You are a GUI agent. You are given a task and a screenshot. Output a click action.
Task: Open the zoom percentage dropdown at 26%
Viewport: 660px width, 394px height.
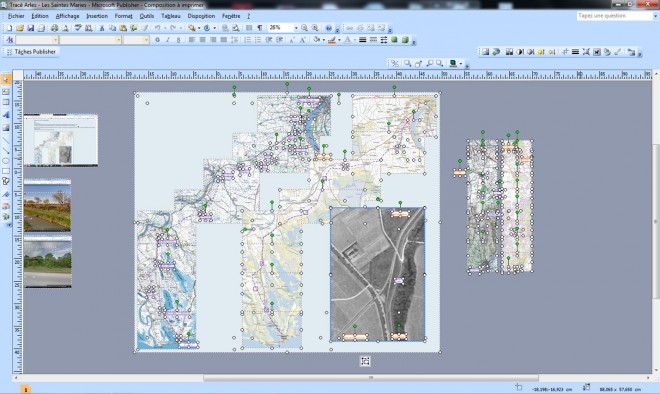pos(295,28)
